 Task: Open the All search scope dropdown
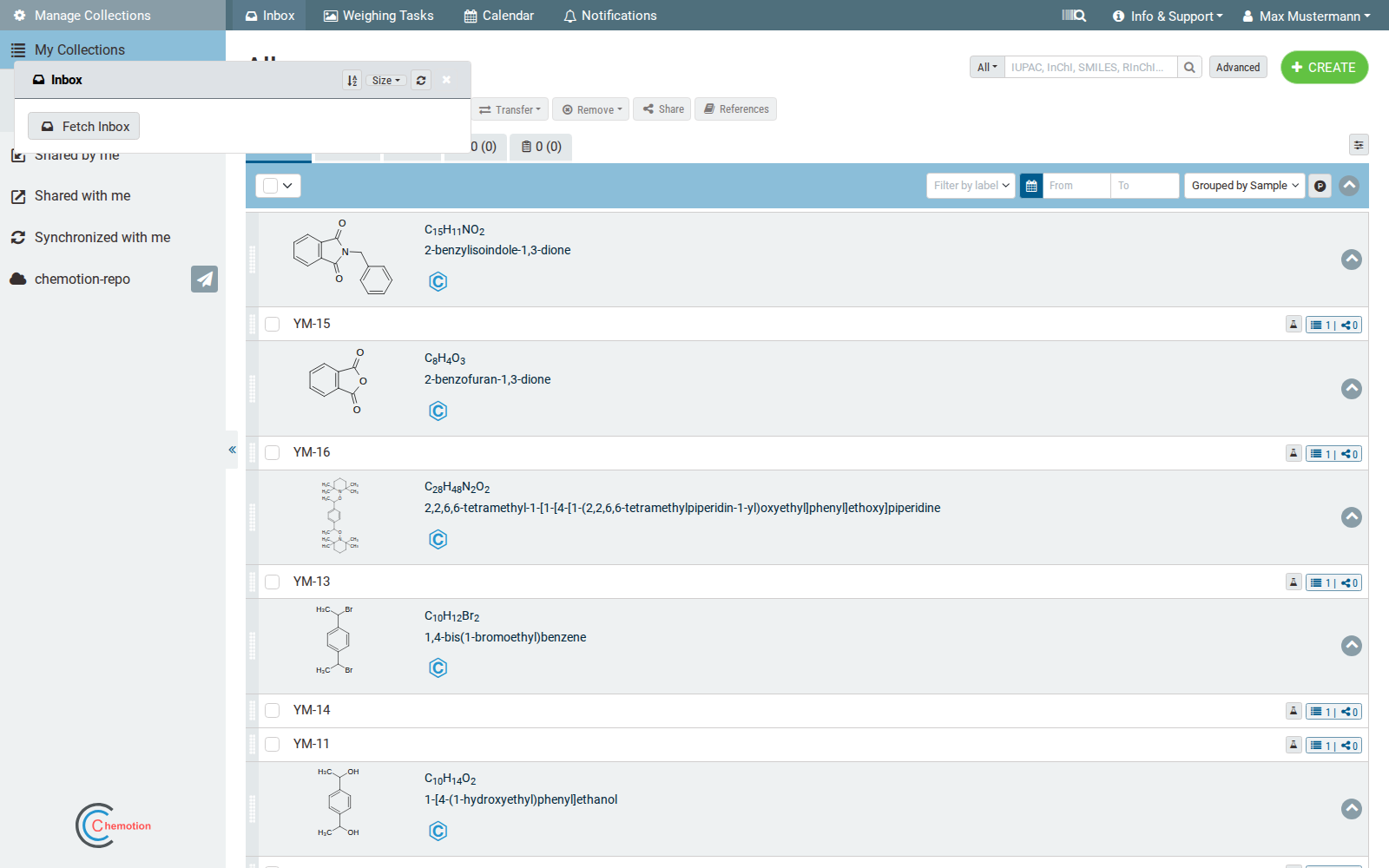[987, 67]
